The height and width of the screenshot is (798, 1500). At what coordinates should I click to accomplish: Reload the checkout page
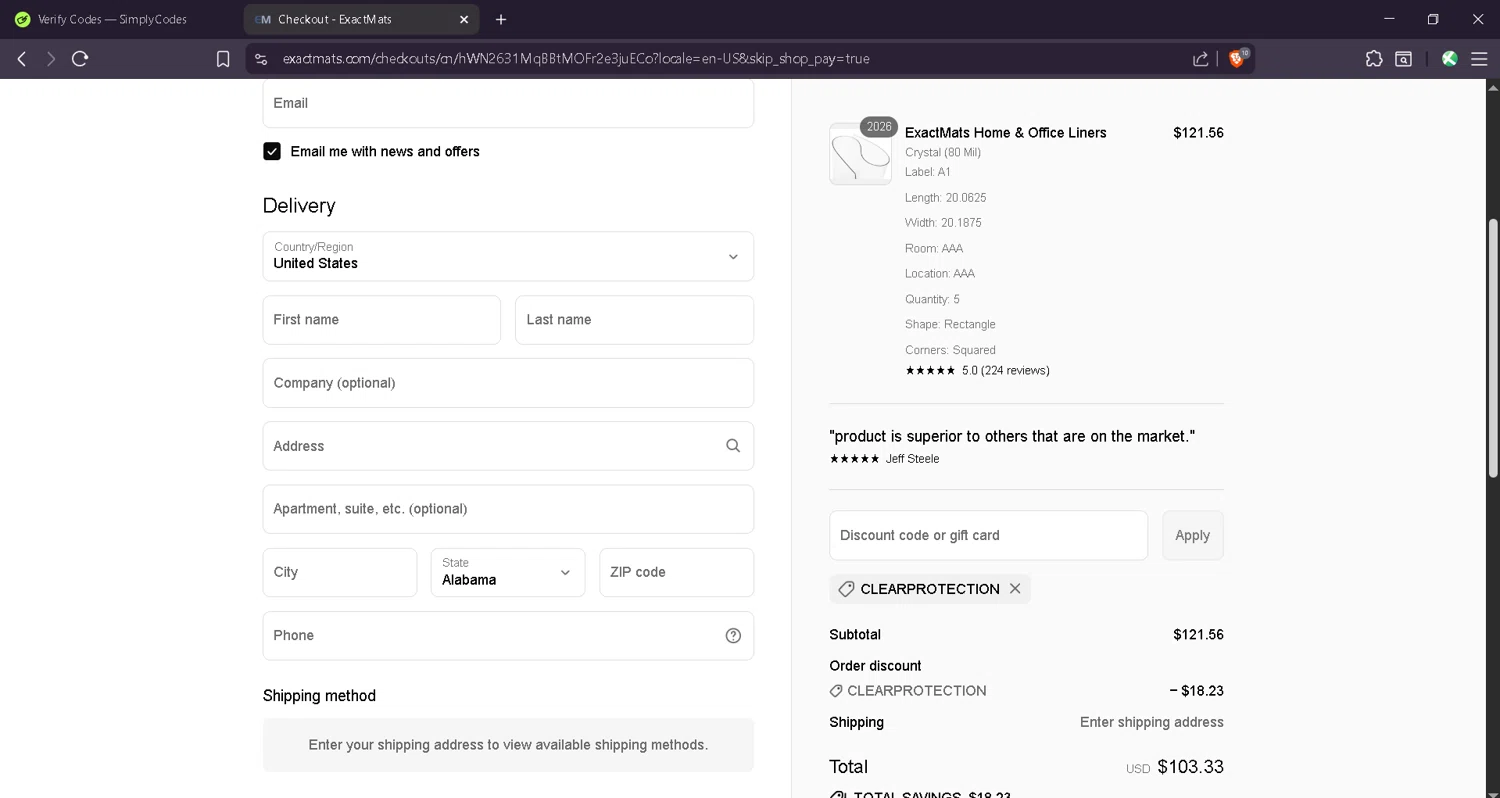[x=80, y=59]
